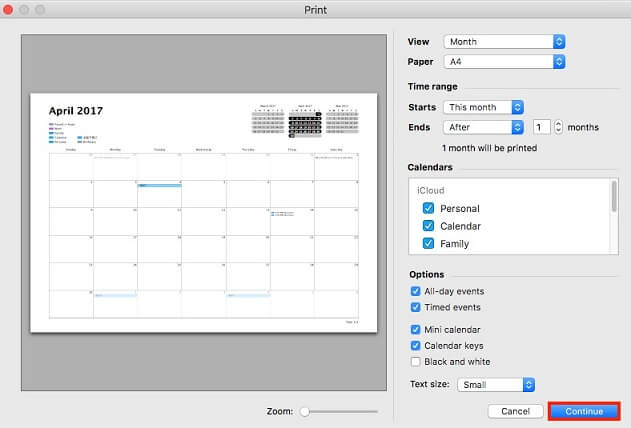
Task: Click the Calendars list scrollbar
Action: [x=614, y=196]
